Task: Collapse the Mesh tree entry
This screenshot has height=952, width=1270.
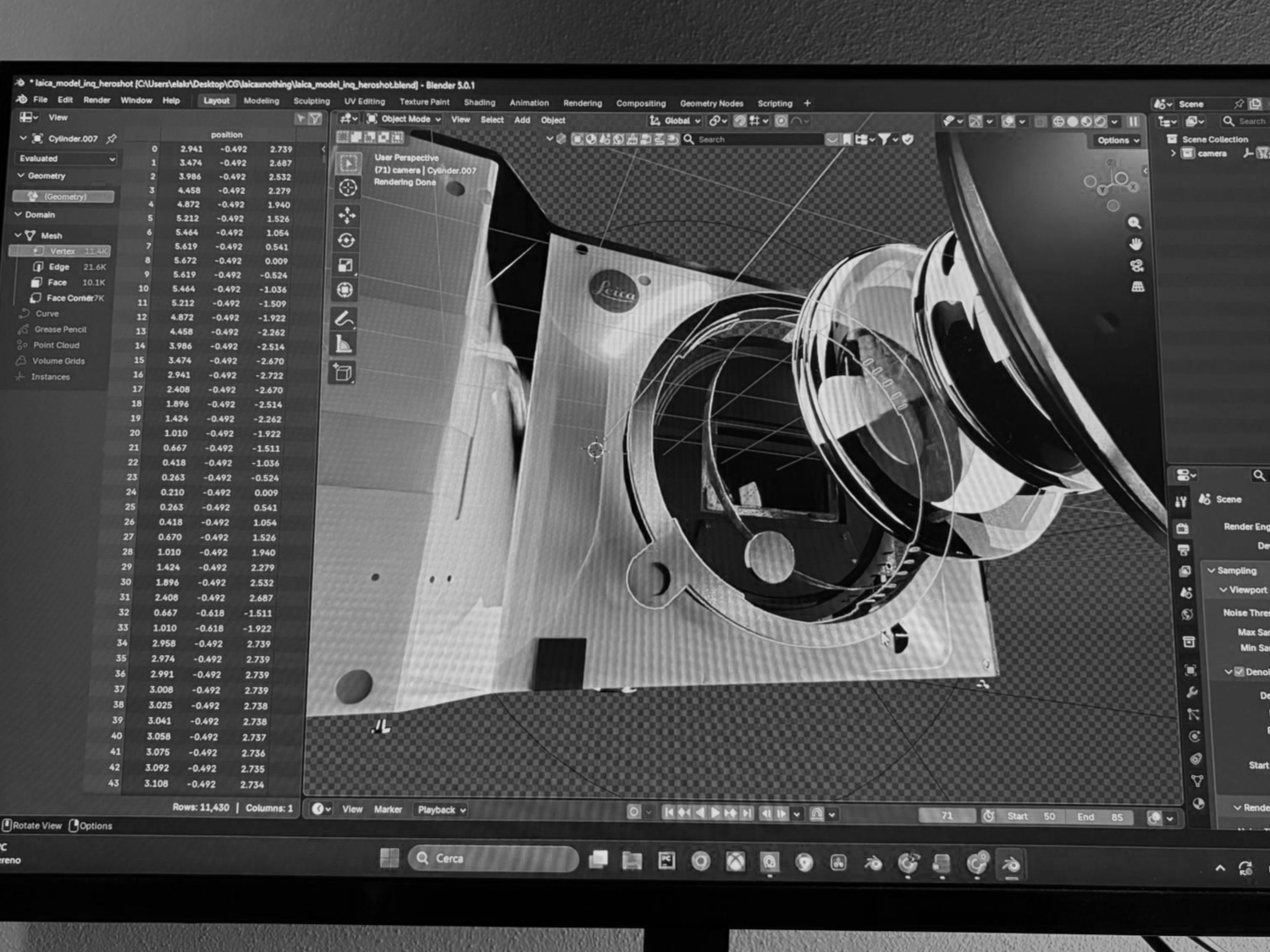Action: click(x=16, y=235)
